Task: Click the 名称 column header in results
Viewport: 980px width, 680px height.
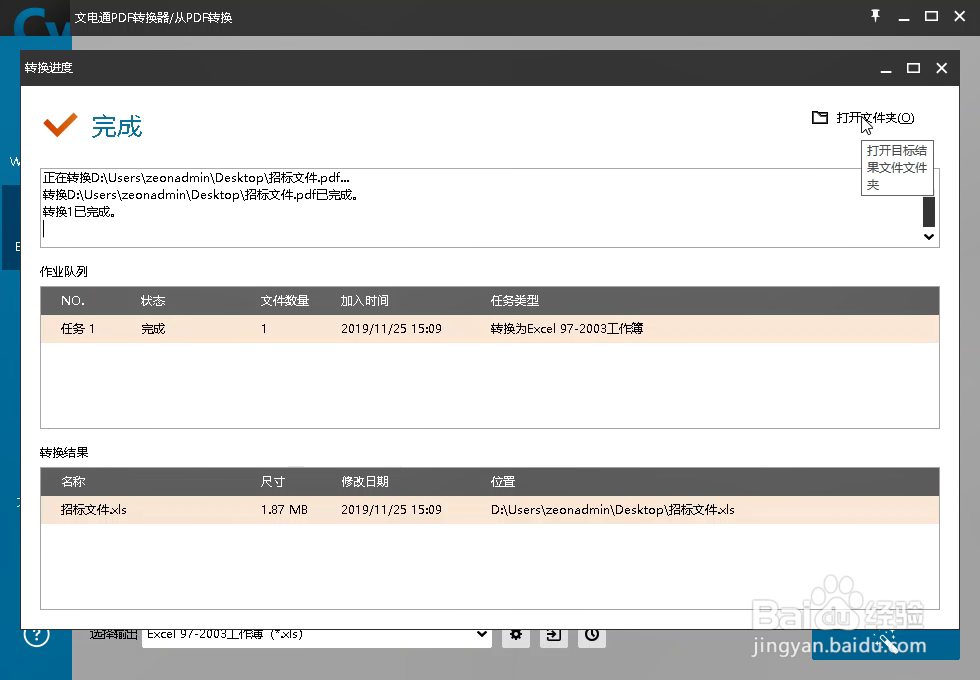Action: (x=73, y=481)
